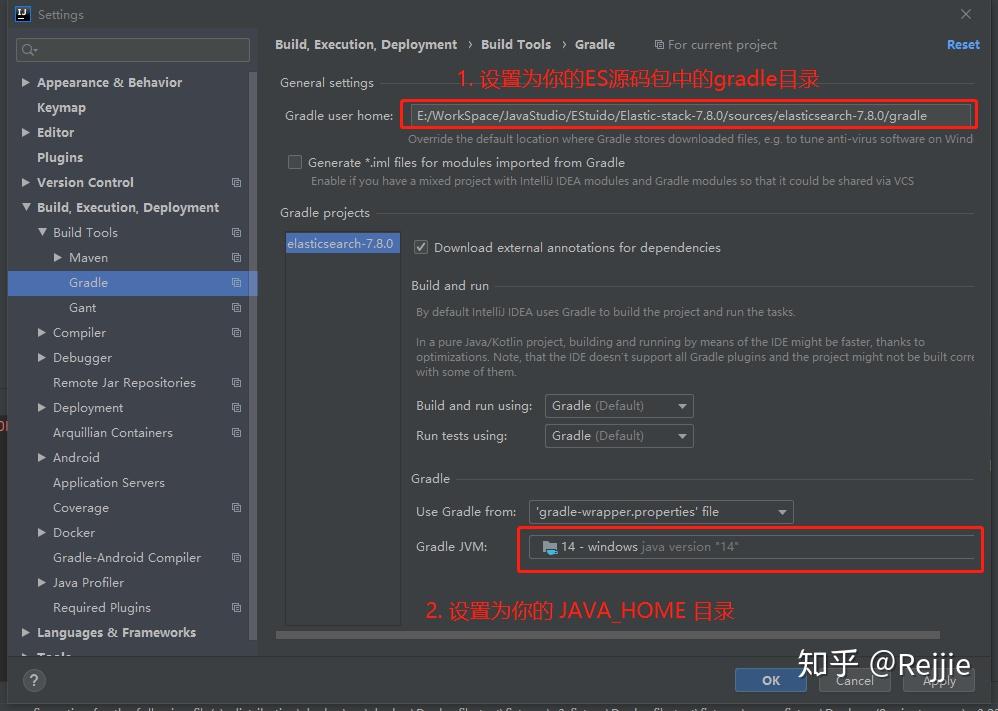998x711 pixels.
Task: Expand the Editor settings node
Action: (x=25, y=132)
